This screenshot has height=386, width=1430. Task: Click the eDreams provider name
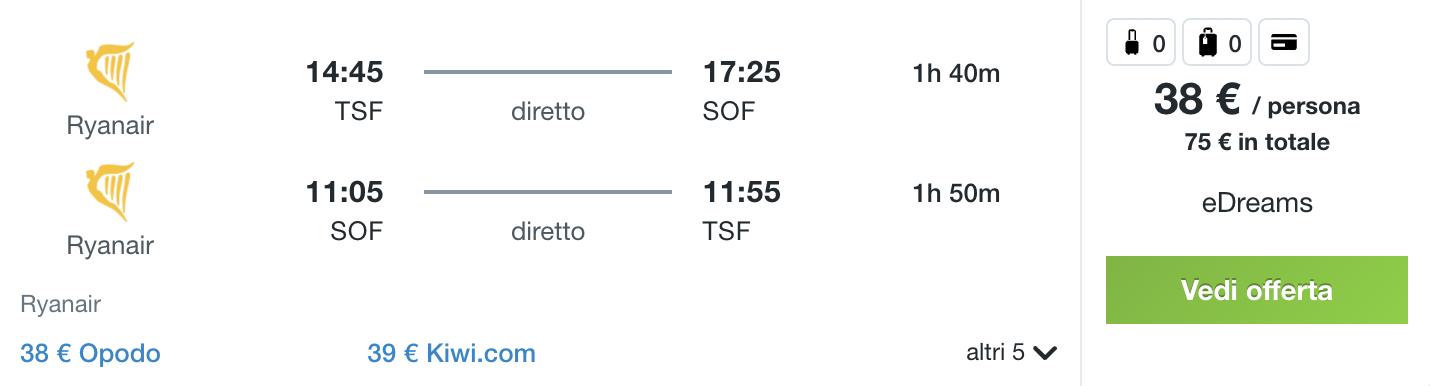(1256, 204)
